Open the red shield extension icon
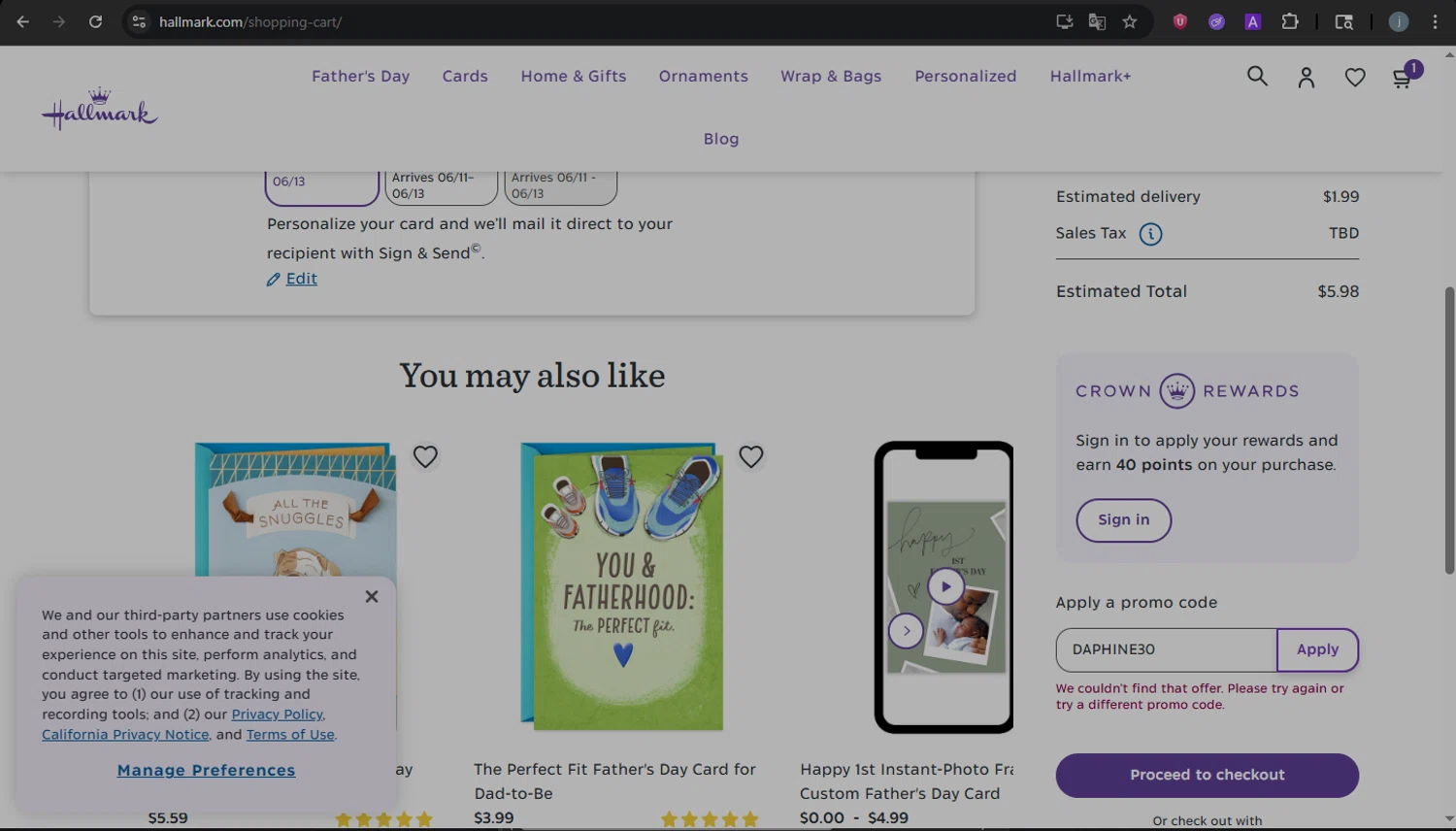This screenshot has height=831, width=1456. [1180, 21]
